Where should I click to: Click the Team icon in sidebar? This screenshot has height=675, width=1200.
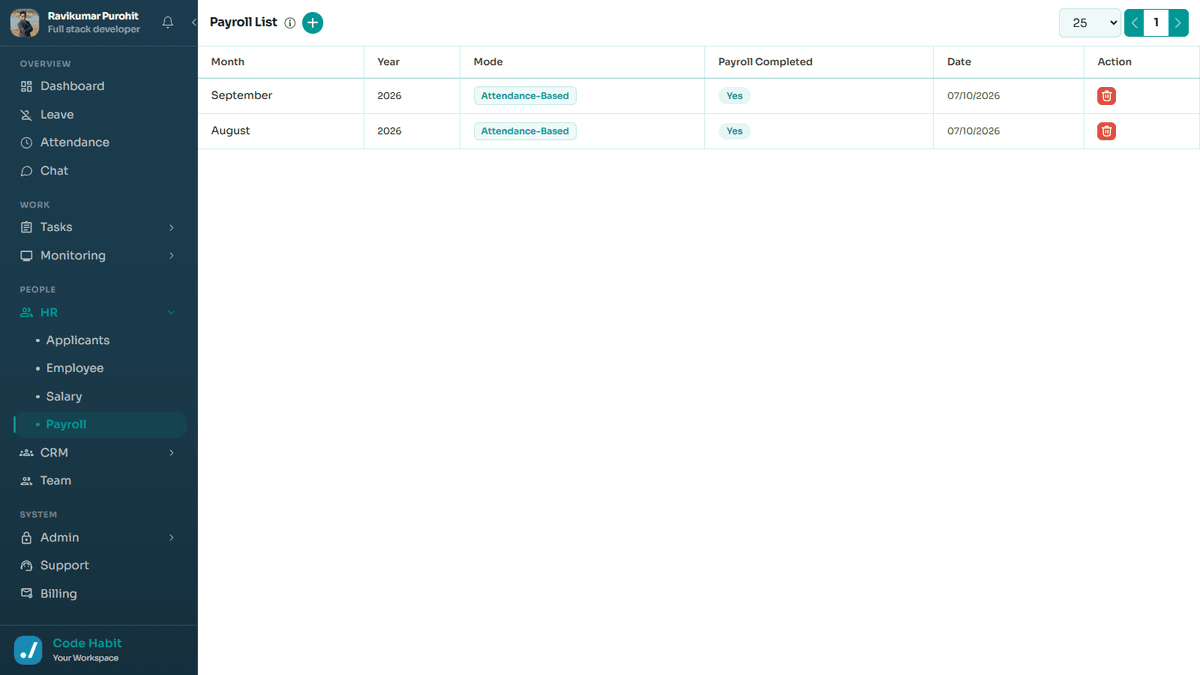27,481
